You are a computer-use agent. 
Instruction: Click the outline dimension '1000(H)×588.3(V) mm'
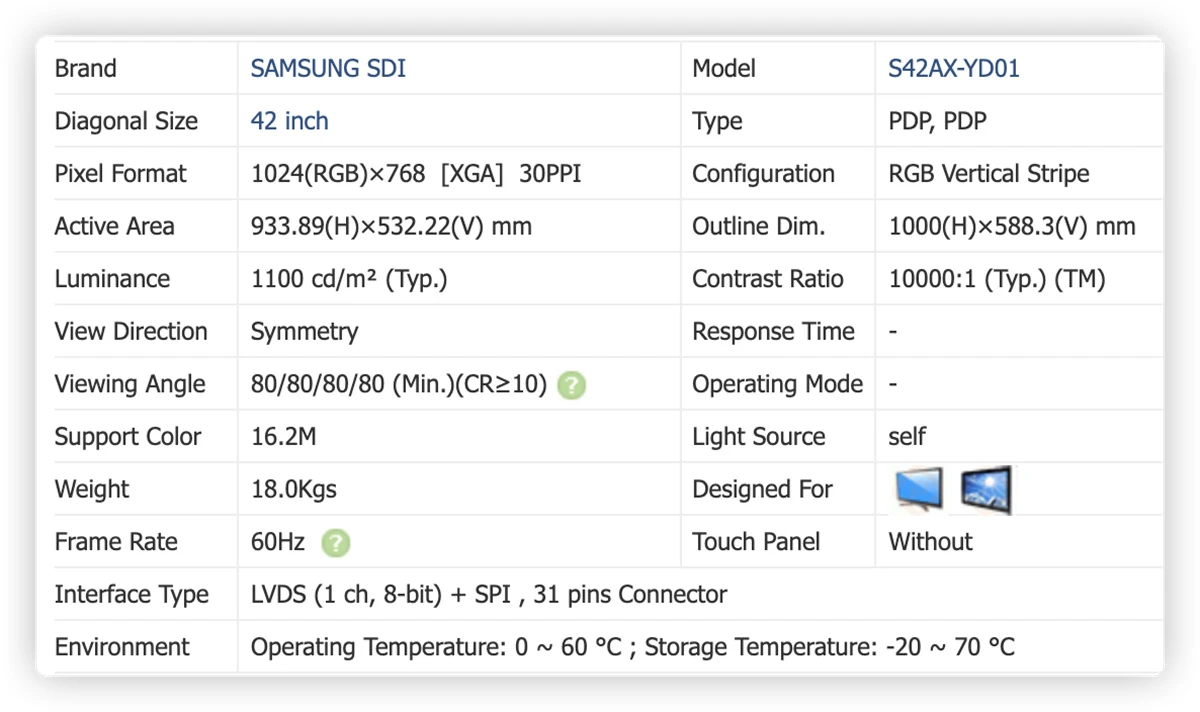(x=1012, y=227)
